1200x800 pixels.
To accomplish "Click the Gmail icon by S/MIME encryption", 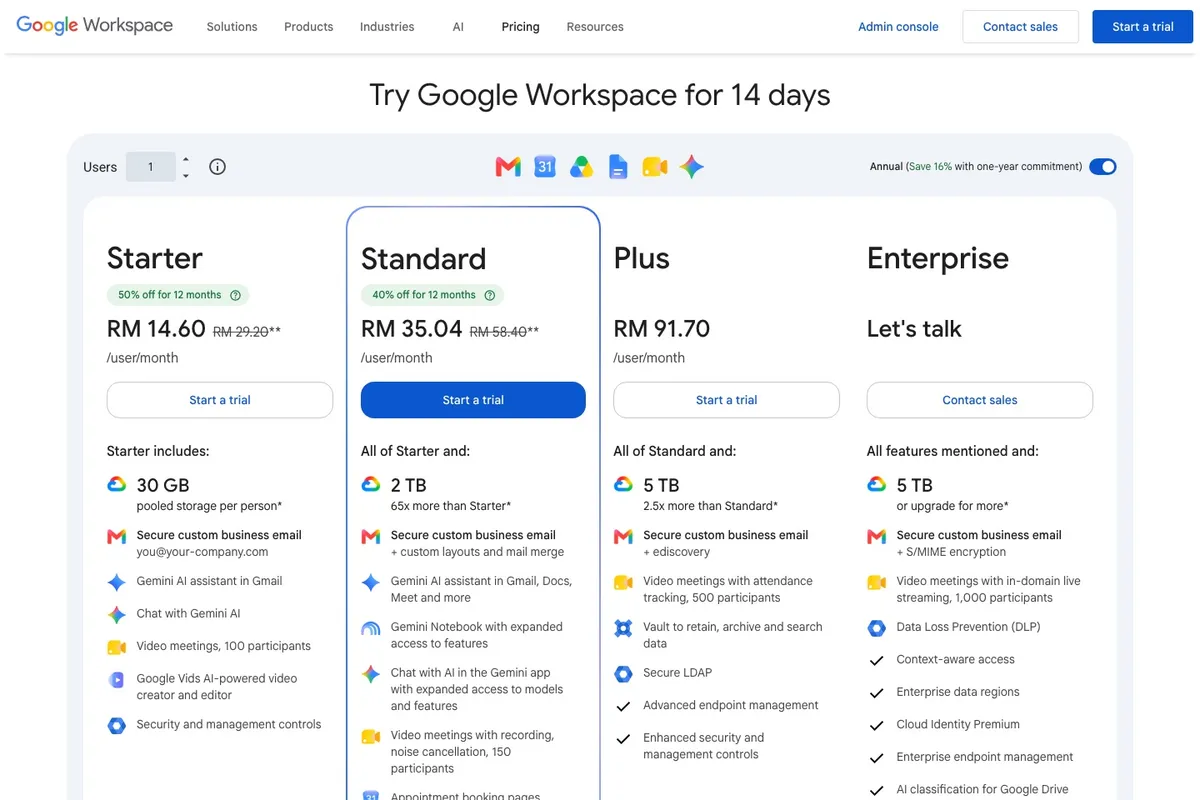I will [877, 537].
